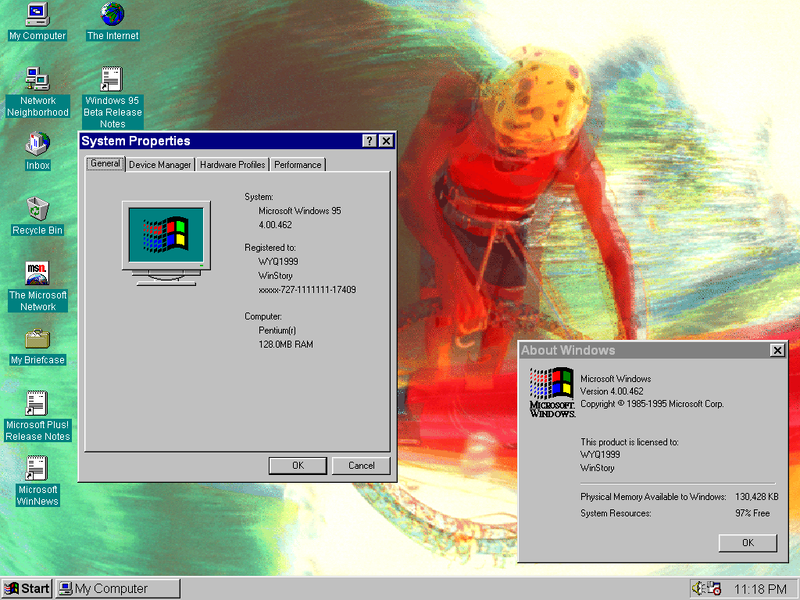Image resolution: width=800 pixels, height=600 pixels.
Task: Dismiss About Windows with OK
Action: (747, 542)
